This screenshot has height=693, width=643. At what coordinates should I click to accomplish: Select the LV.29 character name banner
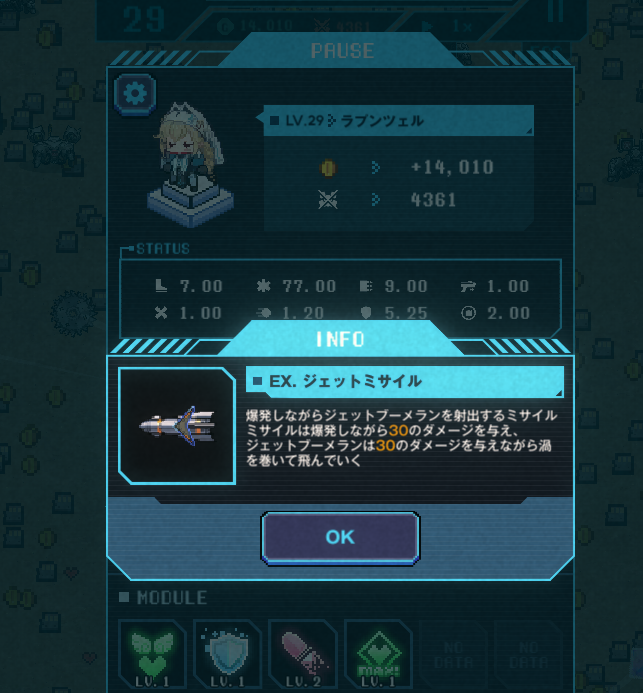399,120
